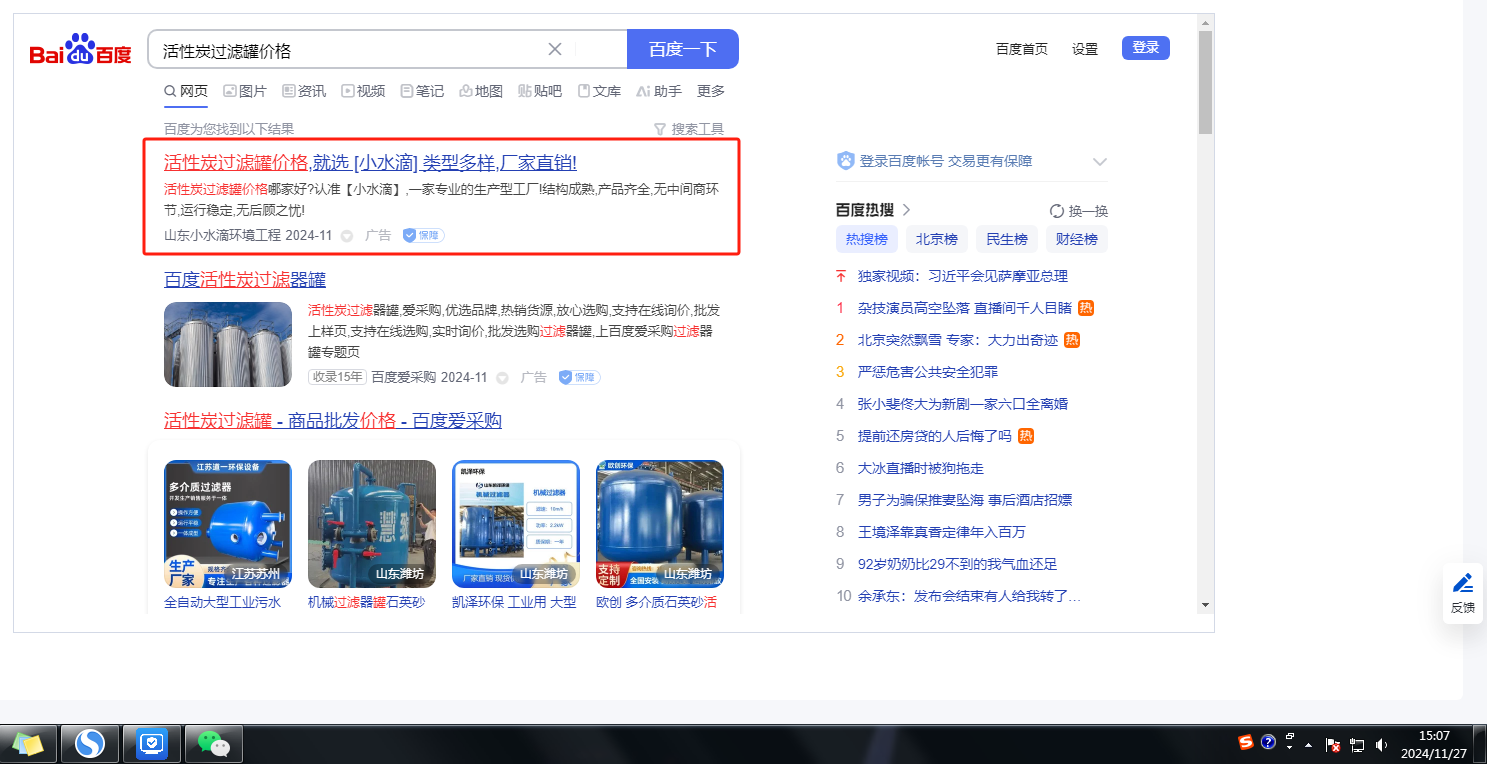Click the 地图 tab icon
This screenshot has height=764, width=1487.
click(465, 91)
